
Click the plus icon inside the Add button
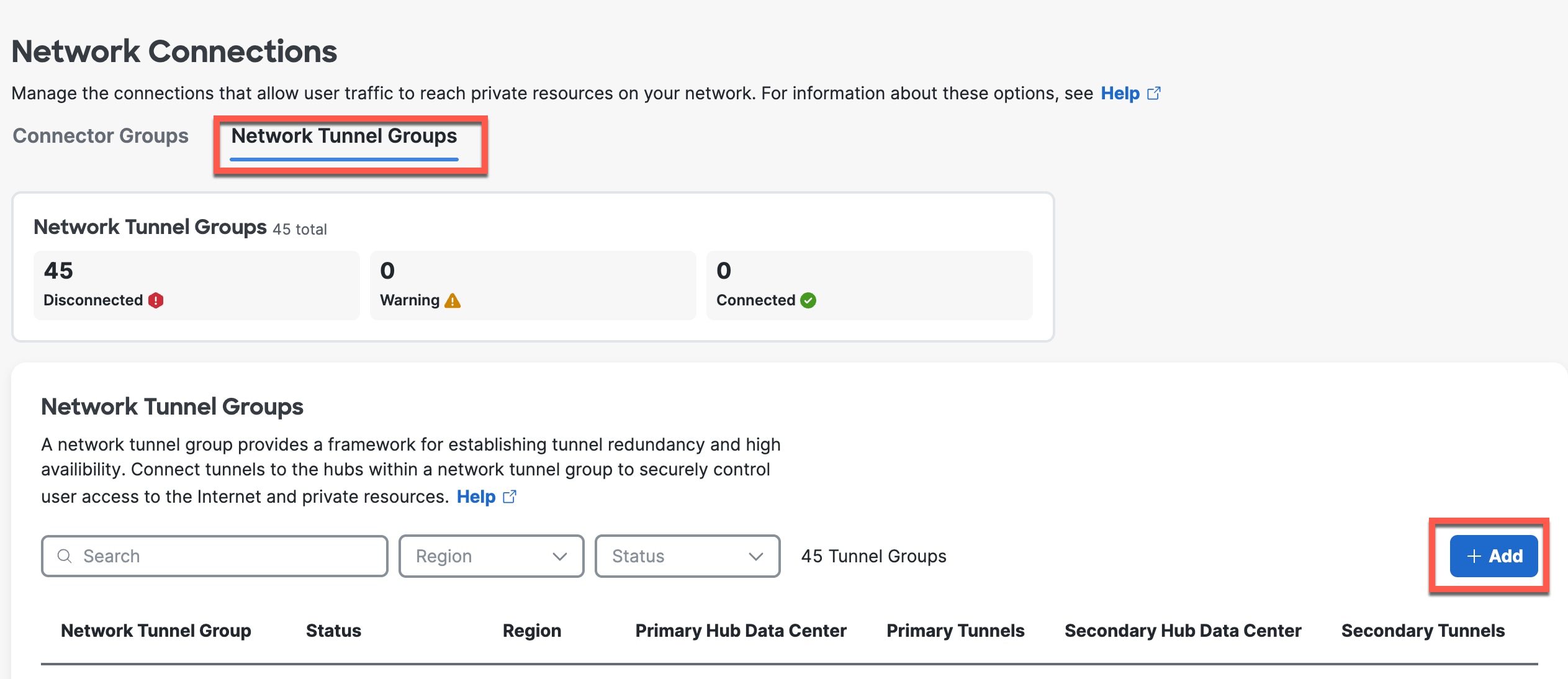pos(1474,556)
